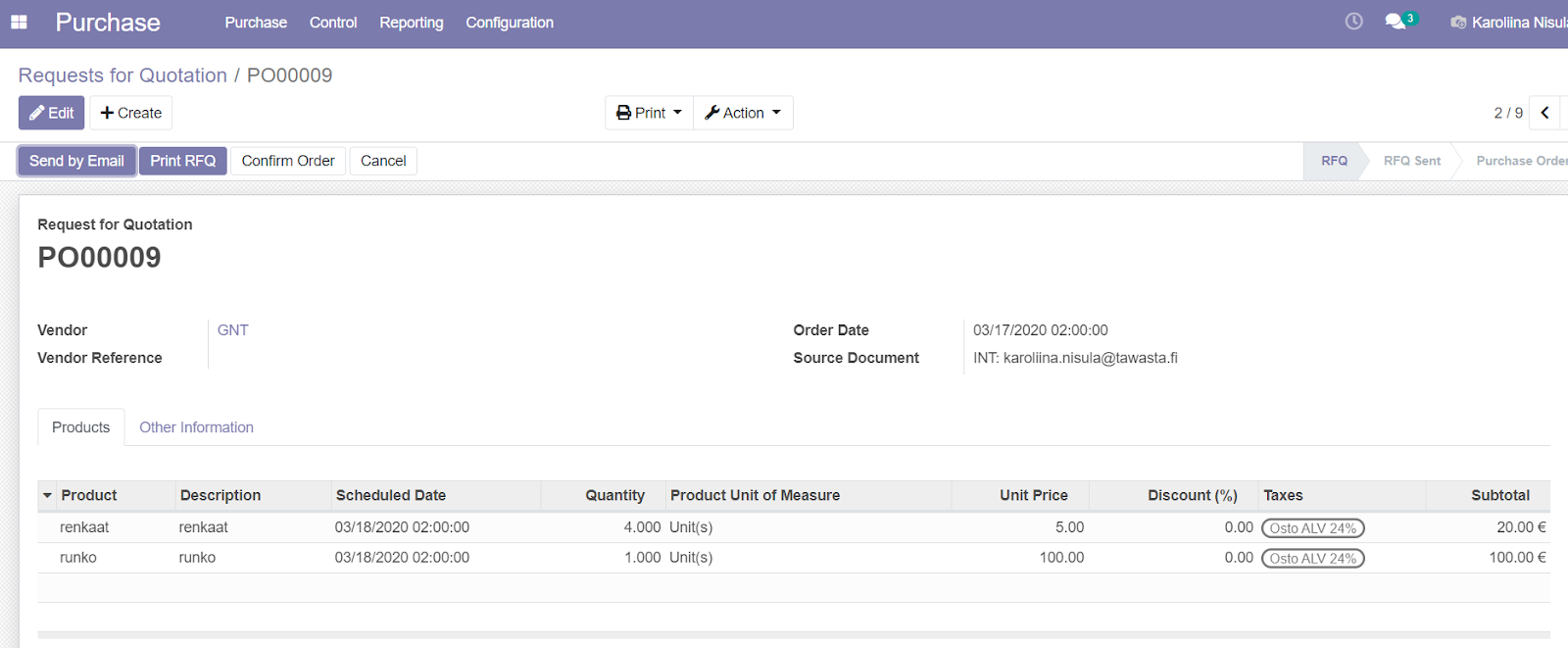Open the GNT vendor link

233,330
